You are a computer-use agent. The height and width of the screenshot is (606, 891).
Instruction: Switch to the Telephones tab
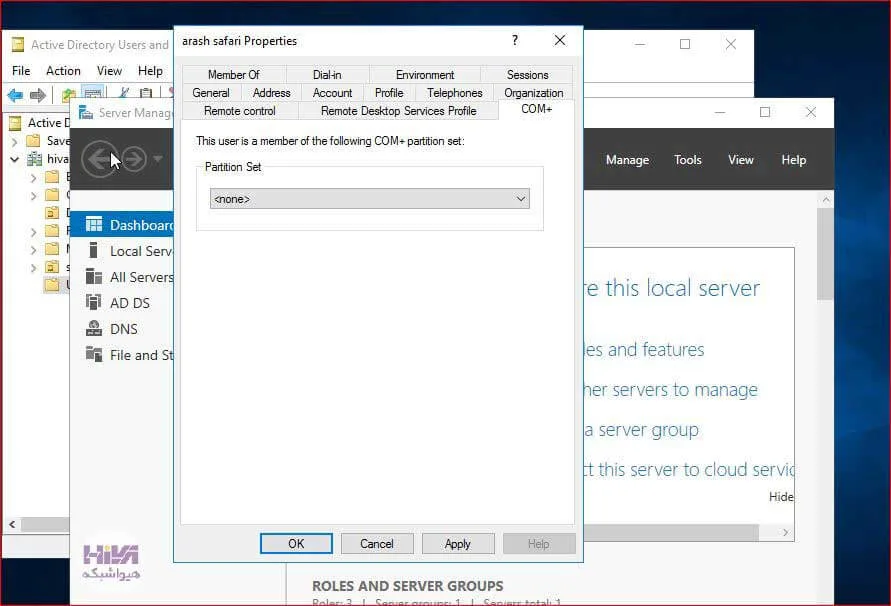coord(455,93)
